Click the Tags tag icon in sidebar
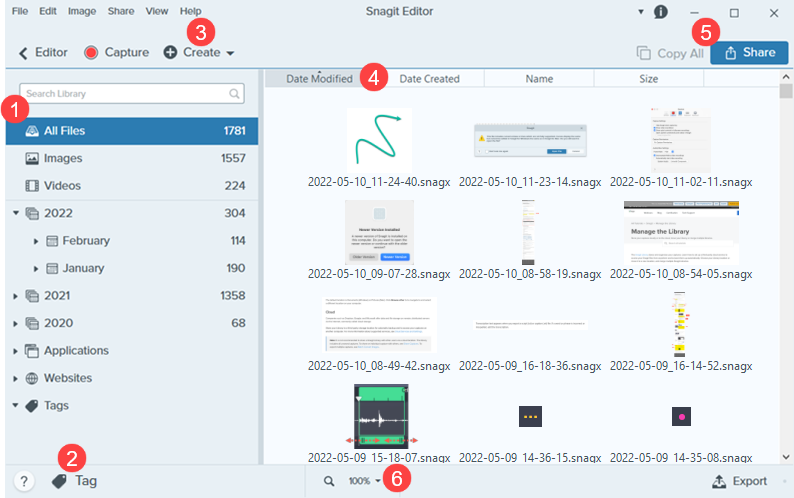 [x=32, y=406]
